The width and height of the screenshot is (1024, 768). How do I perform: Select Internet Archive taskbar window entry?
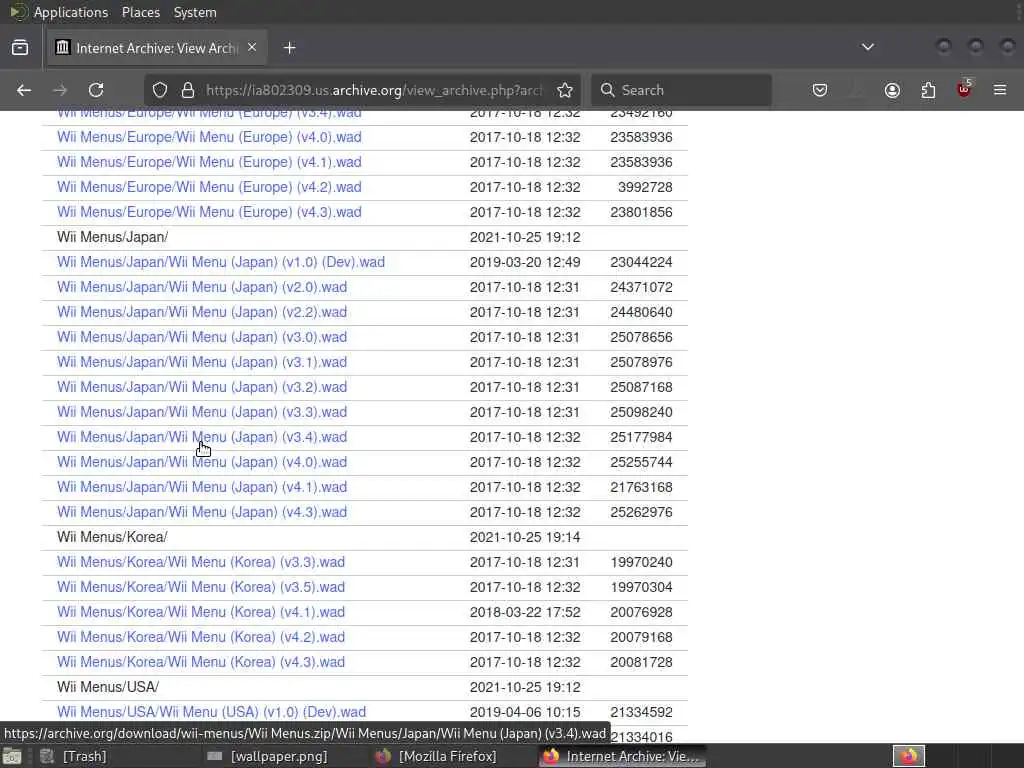pyautogui.click(x=622, y=756)
